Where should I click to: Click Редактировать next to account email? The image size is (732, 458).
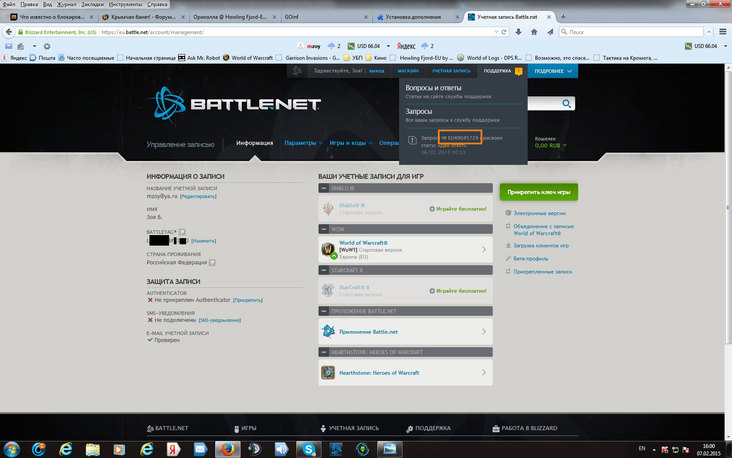point(198,197)
